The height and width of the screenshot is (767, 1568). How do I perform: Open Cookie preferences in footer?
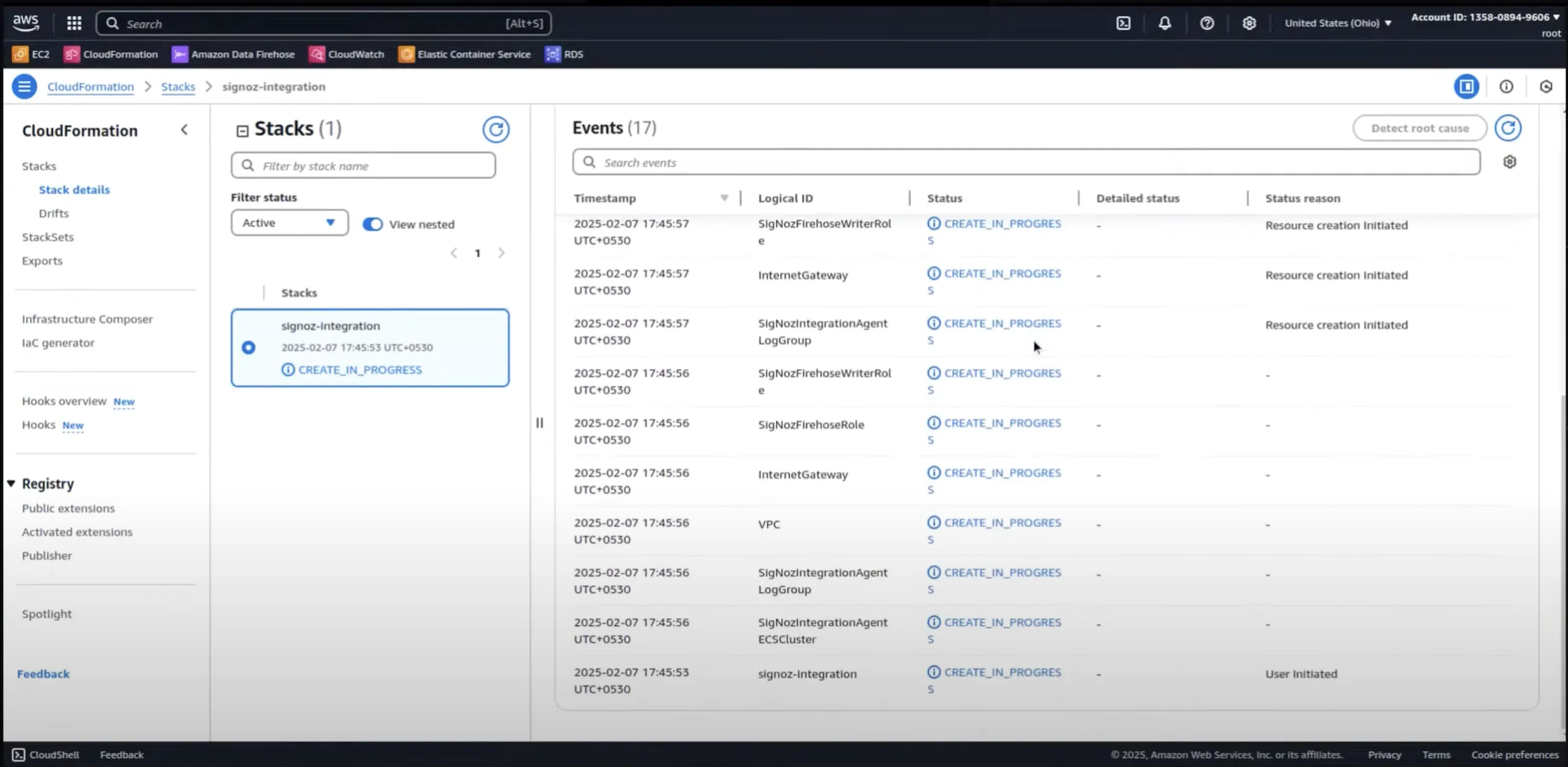coord(1515,754)
